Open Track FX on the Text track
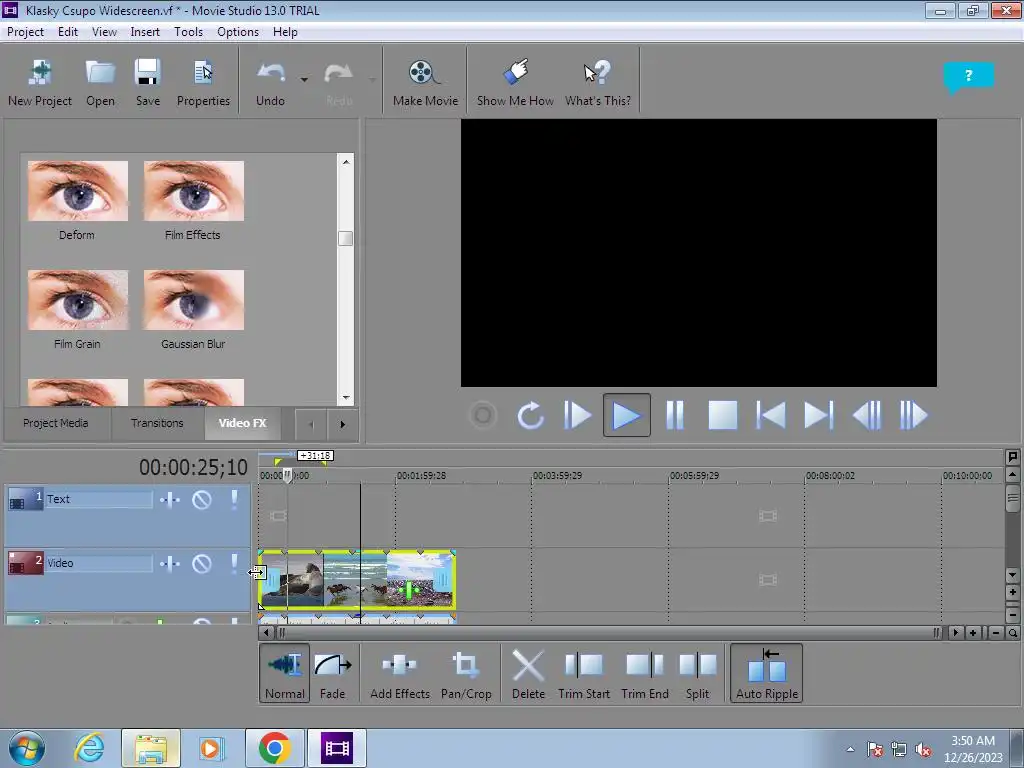Viewport: 1024px width, 768px height. click(170, 500)
